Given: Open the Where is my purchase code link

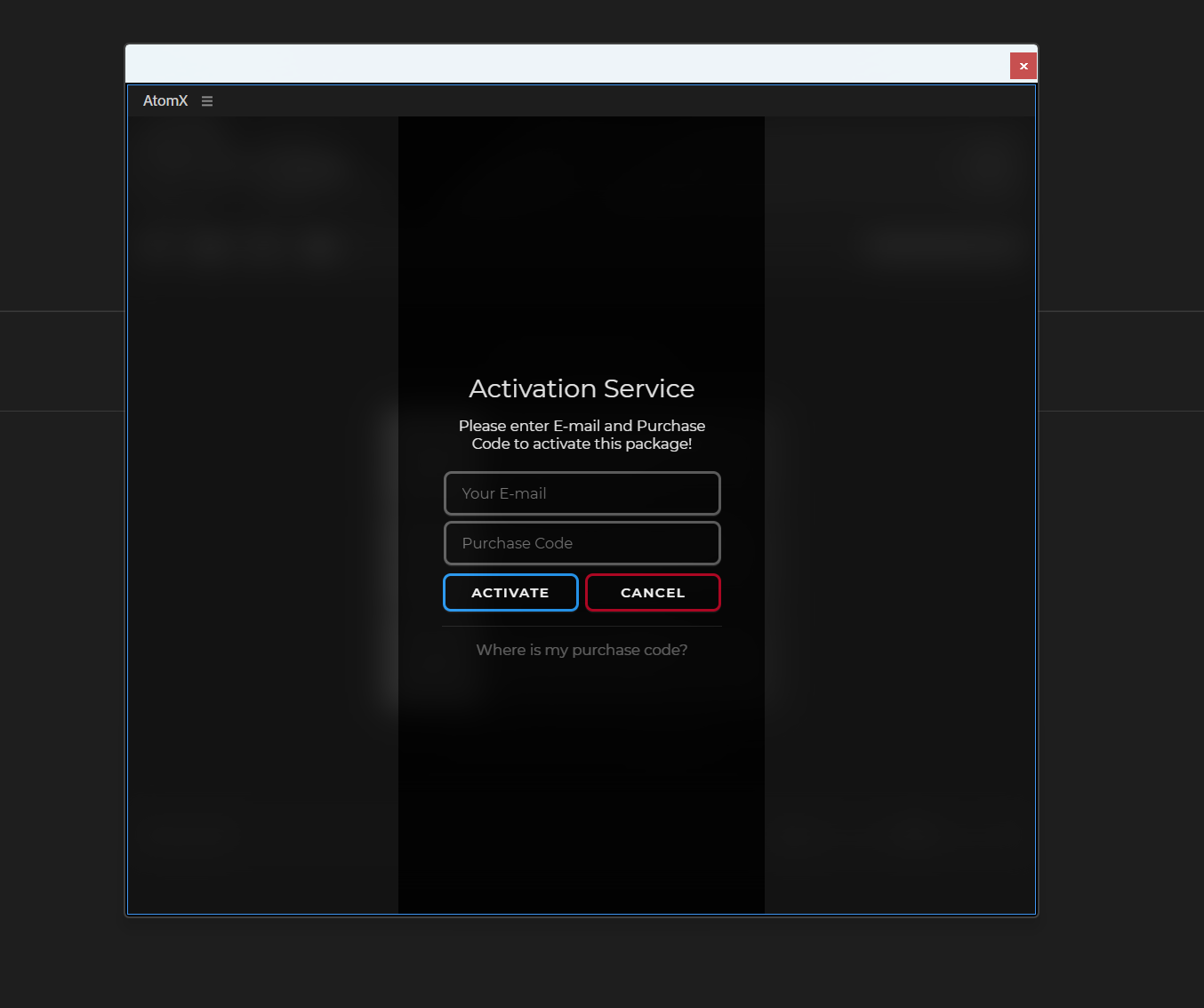Looking at the screenshot, I should tap(582, 650).
